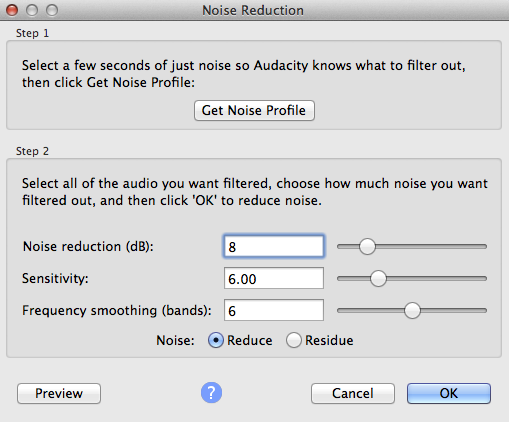Focus the Sensitivity value field showing 6.00
The width and height of the screenshot is (509, 422).
pos(274,278)
